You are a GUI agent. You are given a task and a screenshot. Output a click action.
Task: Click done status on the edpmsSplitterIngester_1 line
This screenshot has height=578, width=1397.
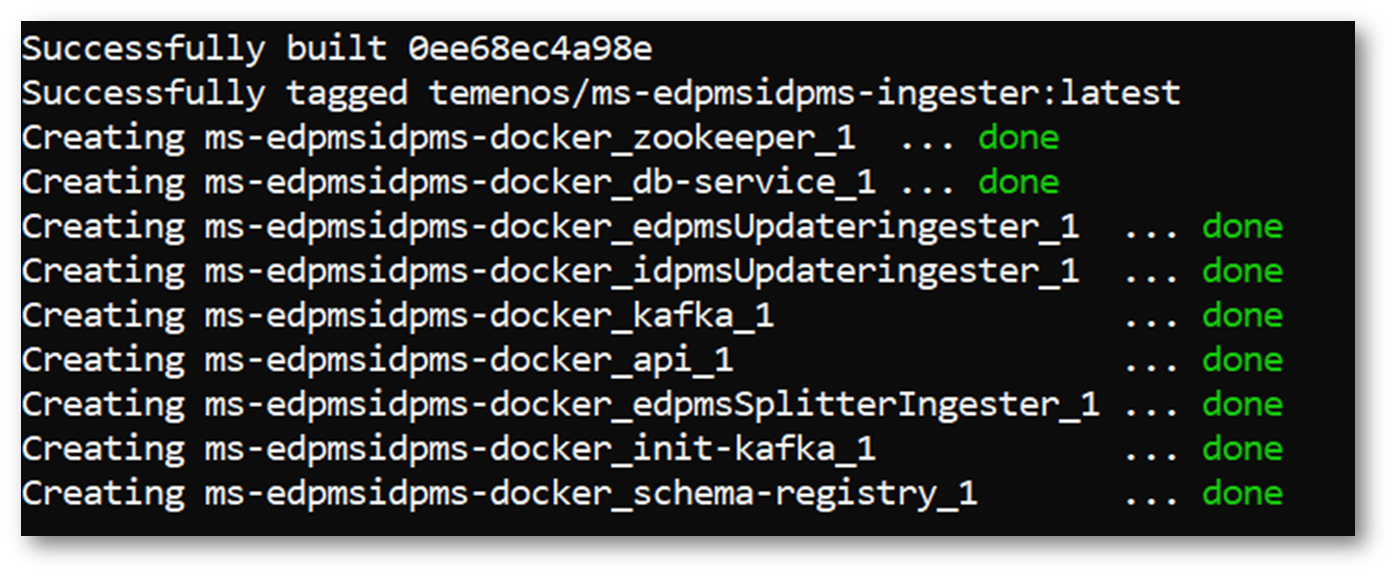pyautogui.click(x=1242, y=405)
